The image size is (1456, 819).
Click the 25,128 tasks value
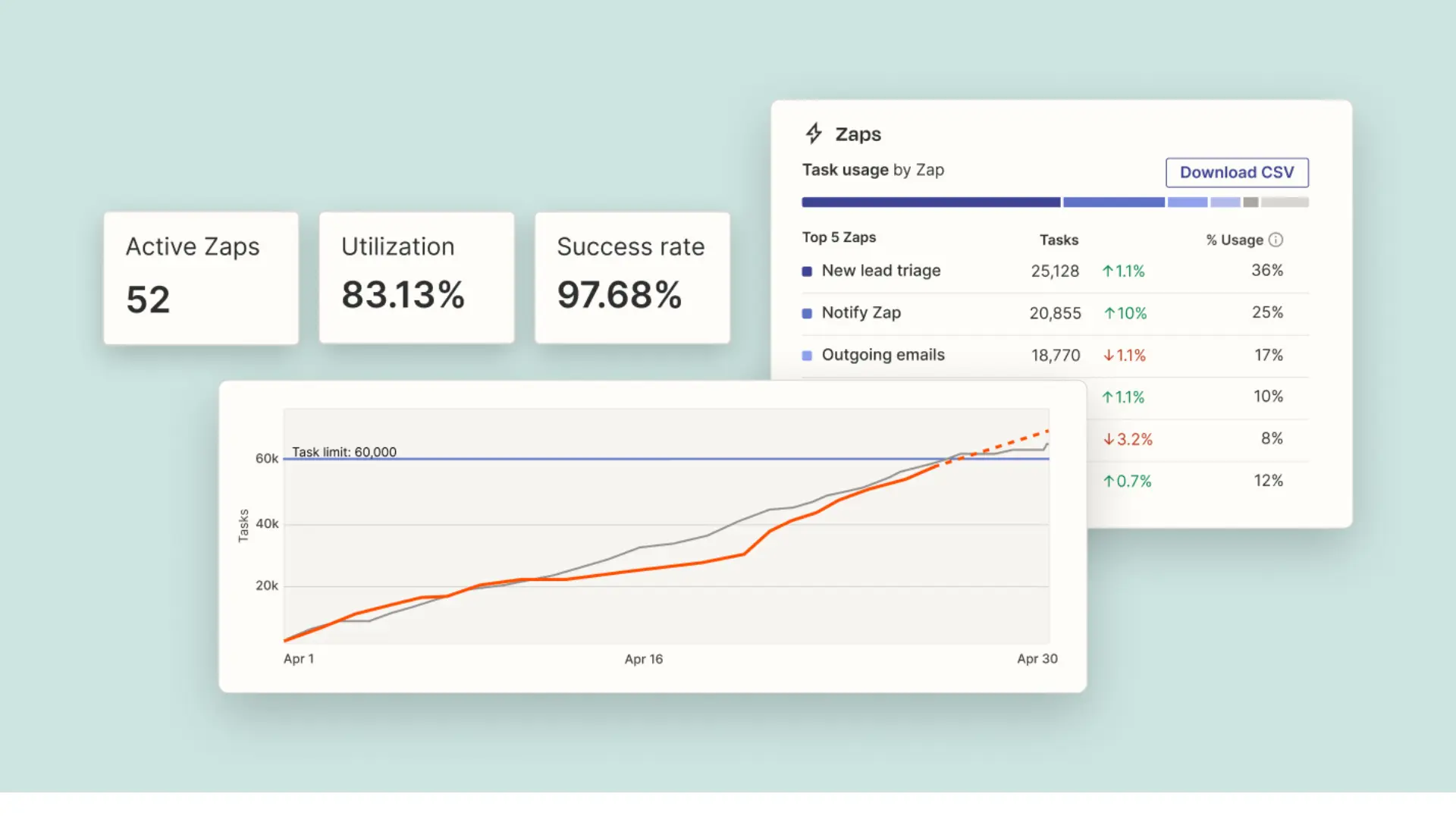click(1055, 271)
